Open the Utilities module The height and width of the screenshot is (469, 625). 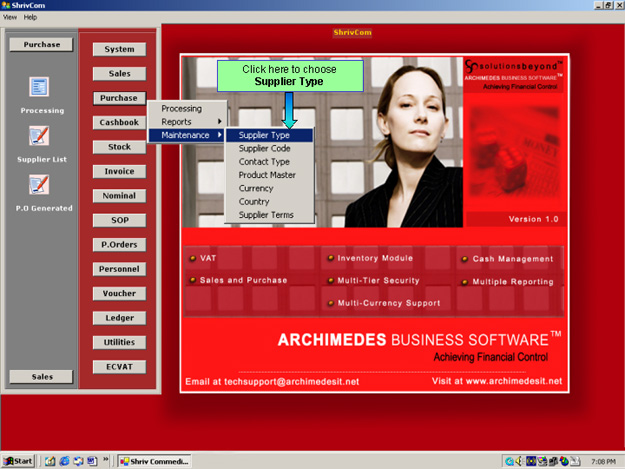[x=119, y=342]
